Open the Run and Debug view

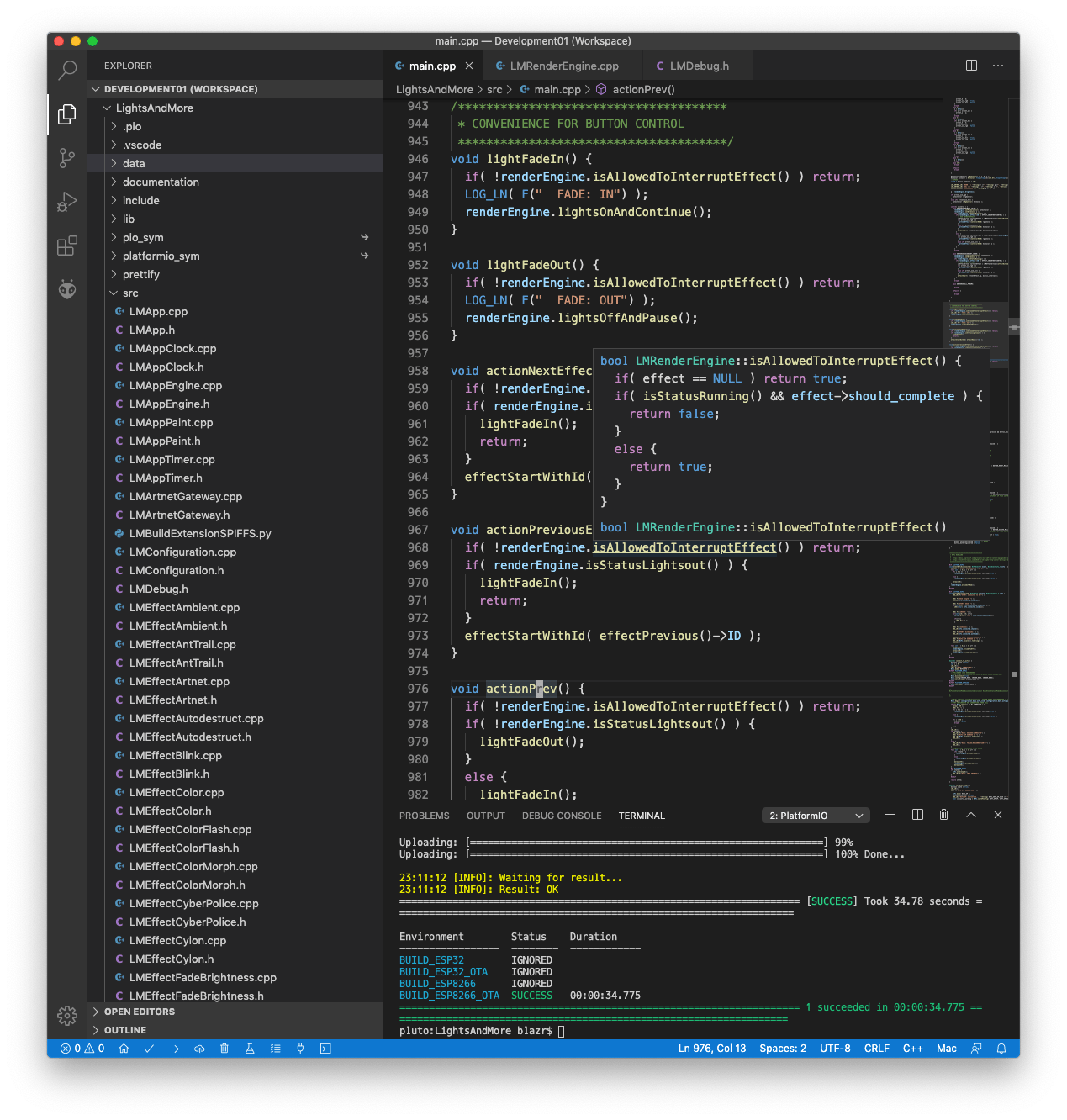[67, 202]
